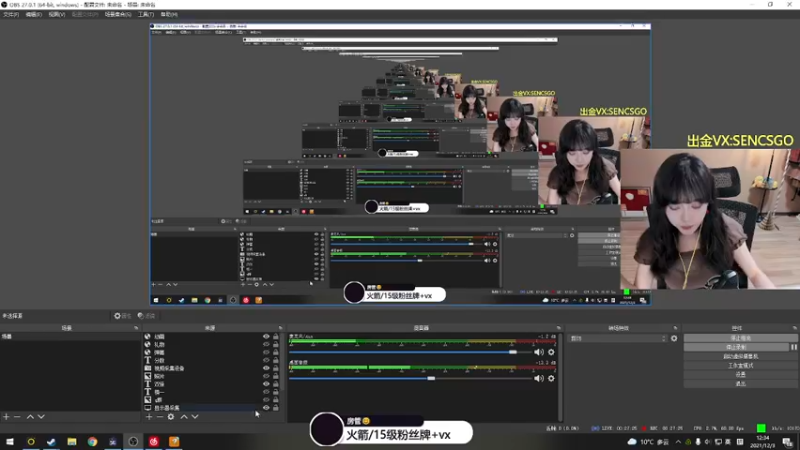
Task: Move selected source up in the list
Action: [184, 417]
